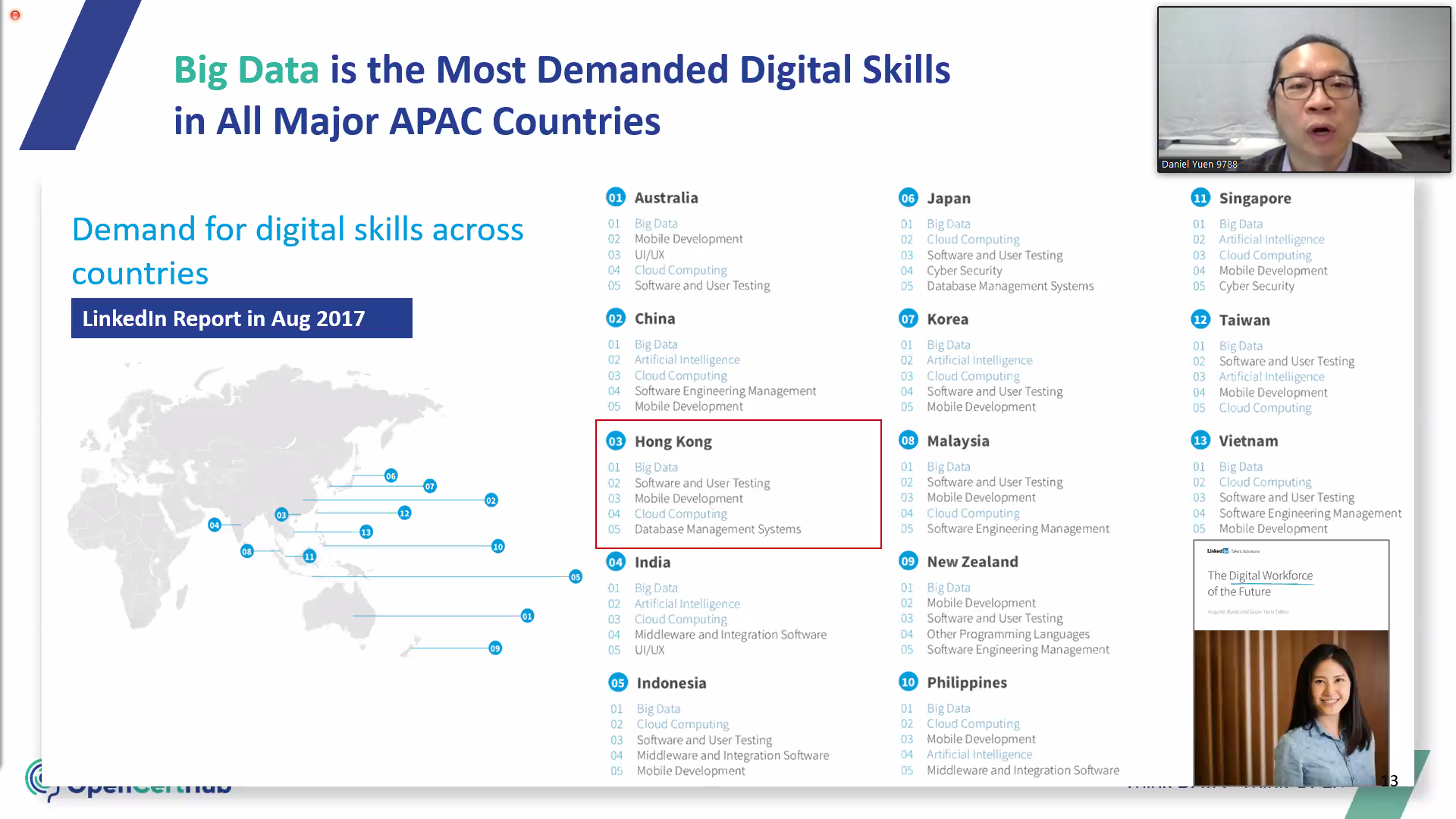Click map marker 07 for Korea
This screenshot has height=819, width=1456.
430,486
